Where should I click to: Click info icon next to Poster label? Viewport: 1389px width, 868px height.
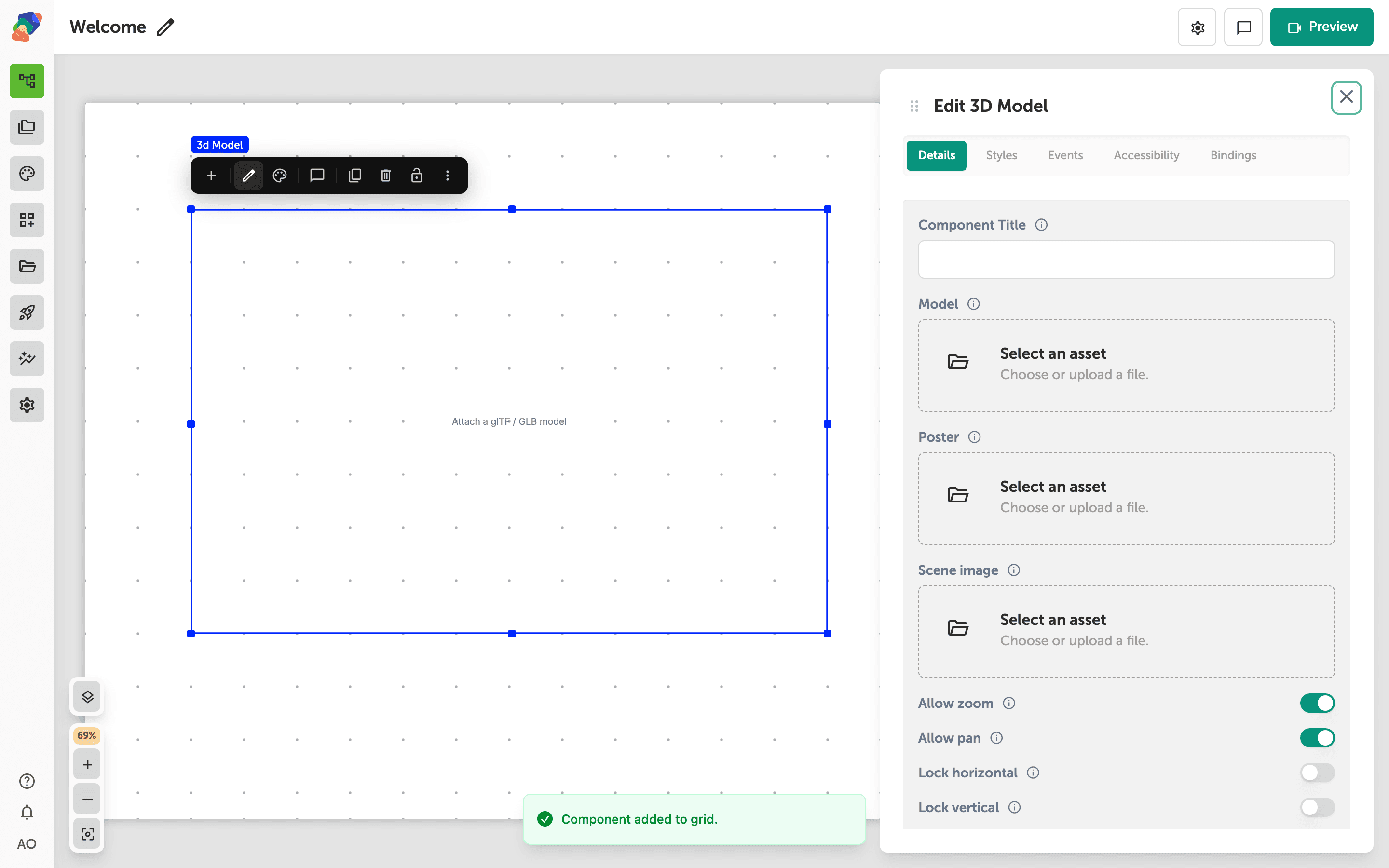[974, 437]
